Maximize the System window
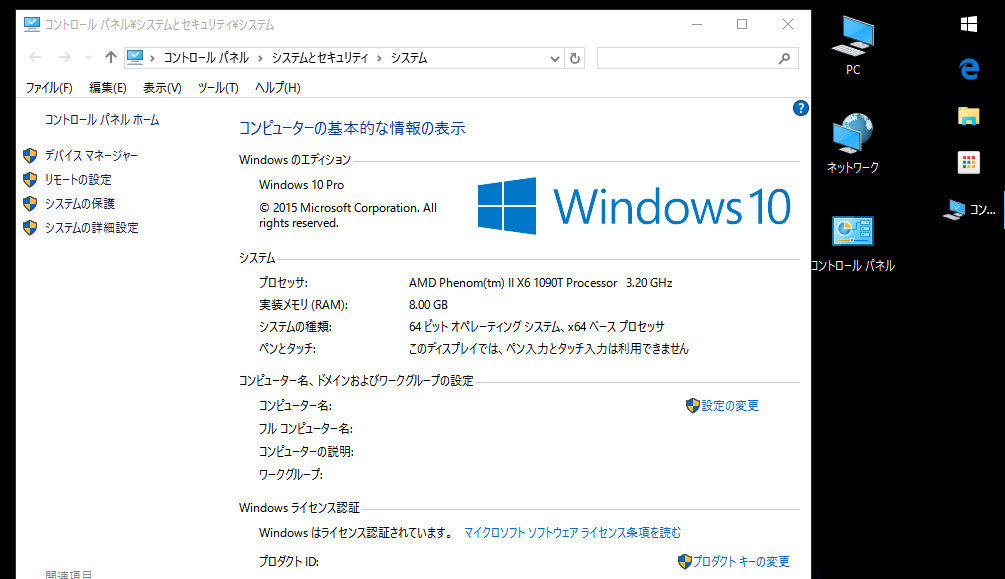1005x579 pixels. [742, 24]
